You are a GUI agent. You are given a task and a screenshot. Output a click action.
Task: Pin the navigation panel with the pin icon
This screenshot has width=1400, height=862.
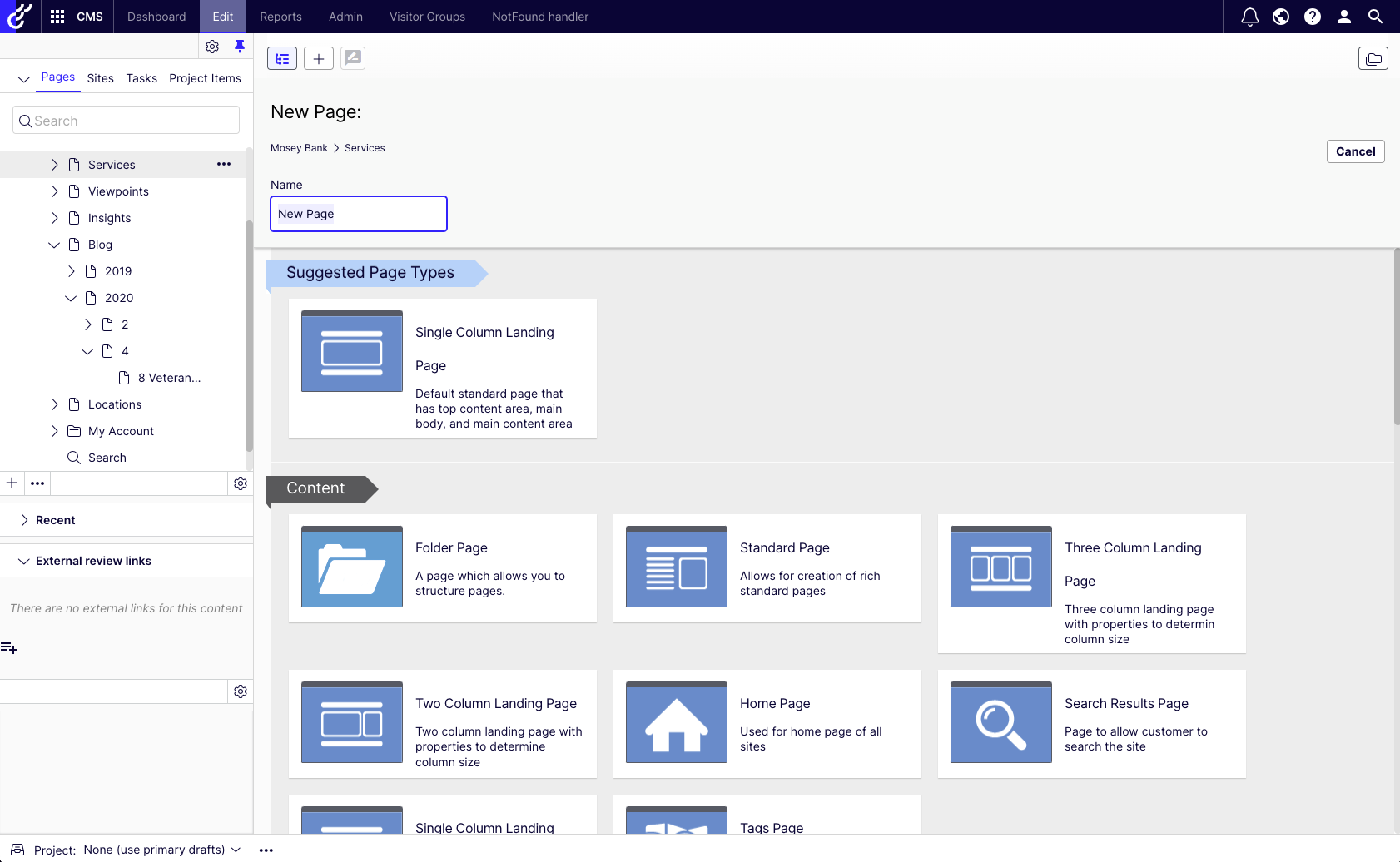(240, 47)
